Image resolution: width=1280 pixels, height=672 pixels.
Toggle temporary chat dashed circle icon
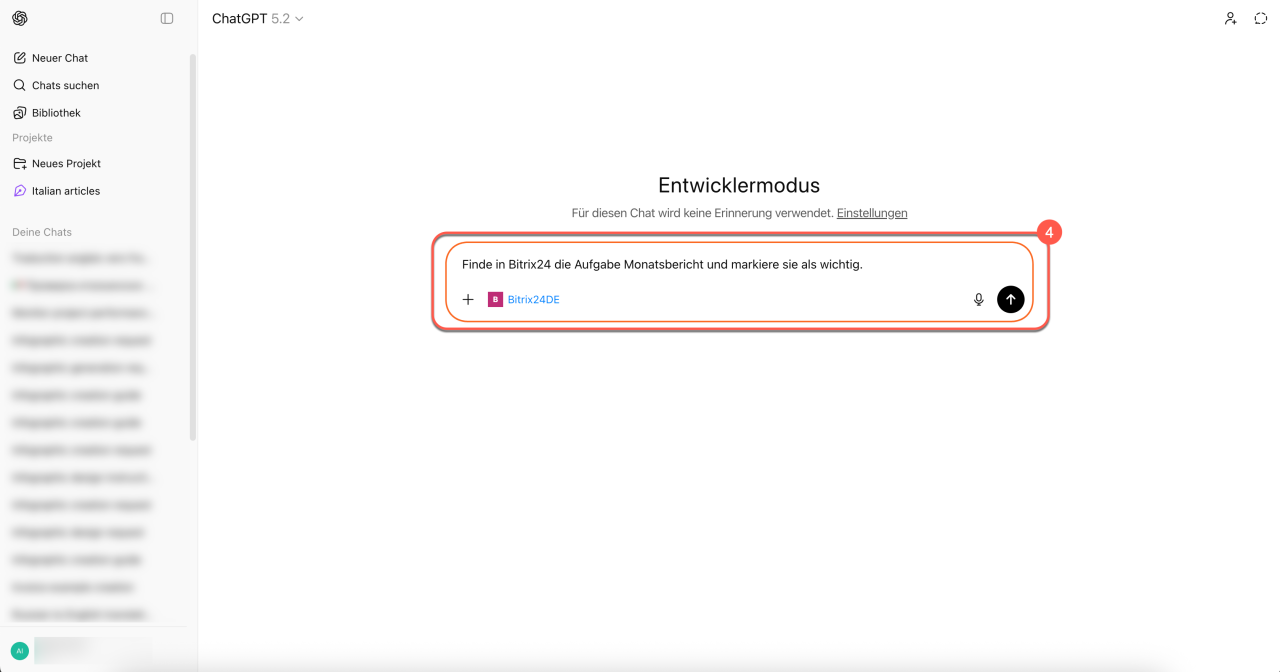(x=1261, y=18)
